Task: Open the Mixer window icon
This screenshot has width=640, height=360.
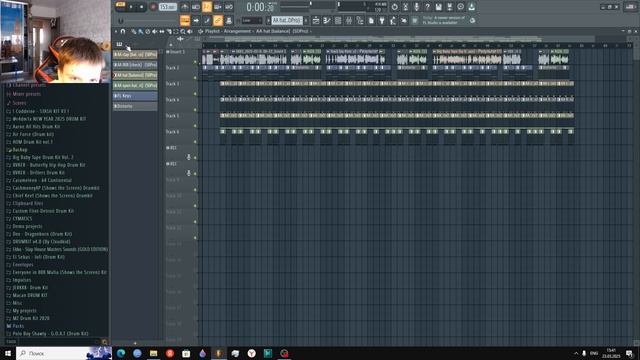Action: click(349, 20)
